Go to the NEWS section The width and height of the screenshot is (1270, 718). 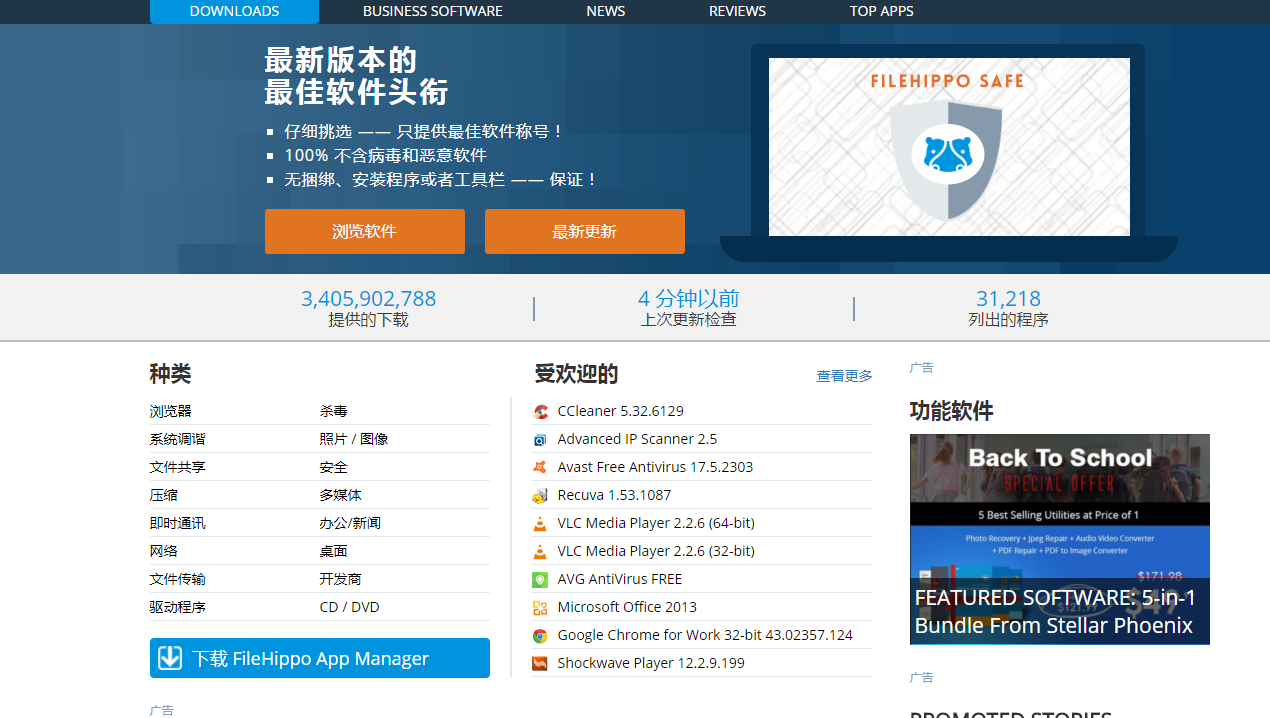pyautogui.click(x=606, y=11)
